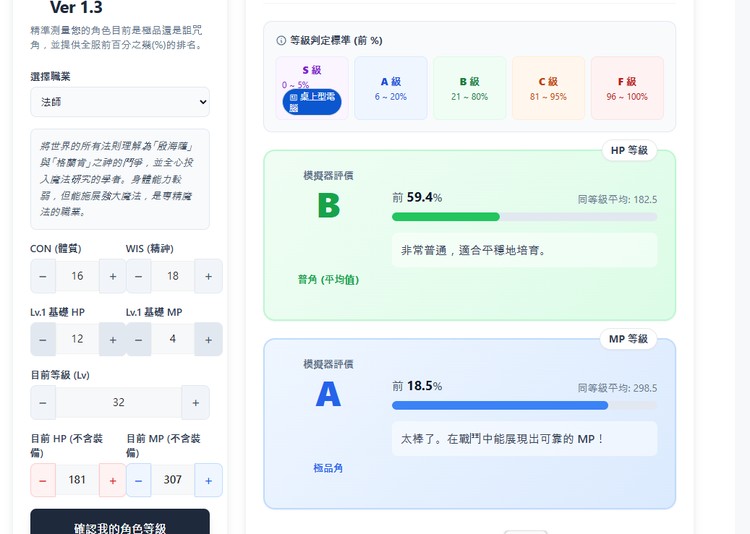Open the 選擇職業 dropdown showing 法師
This screenshot has width=750, height=534.
(120, 102)
